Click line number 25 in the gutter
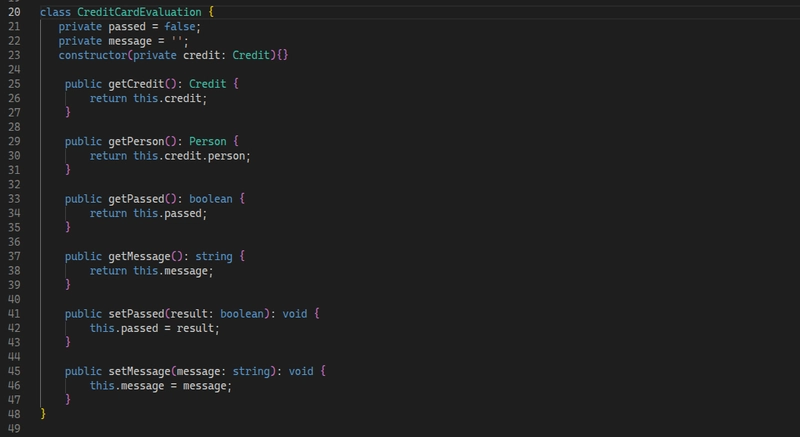This screenshot has height=437, width=800. click(14, 84)
